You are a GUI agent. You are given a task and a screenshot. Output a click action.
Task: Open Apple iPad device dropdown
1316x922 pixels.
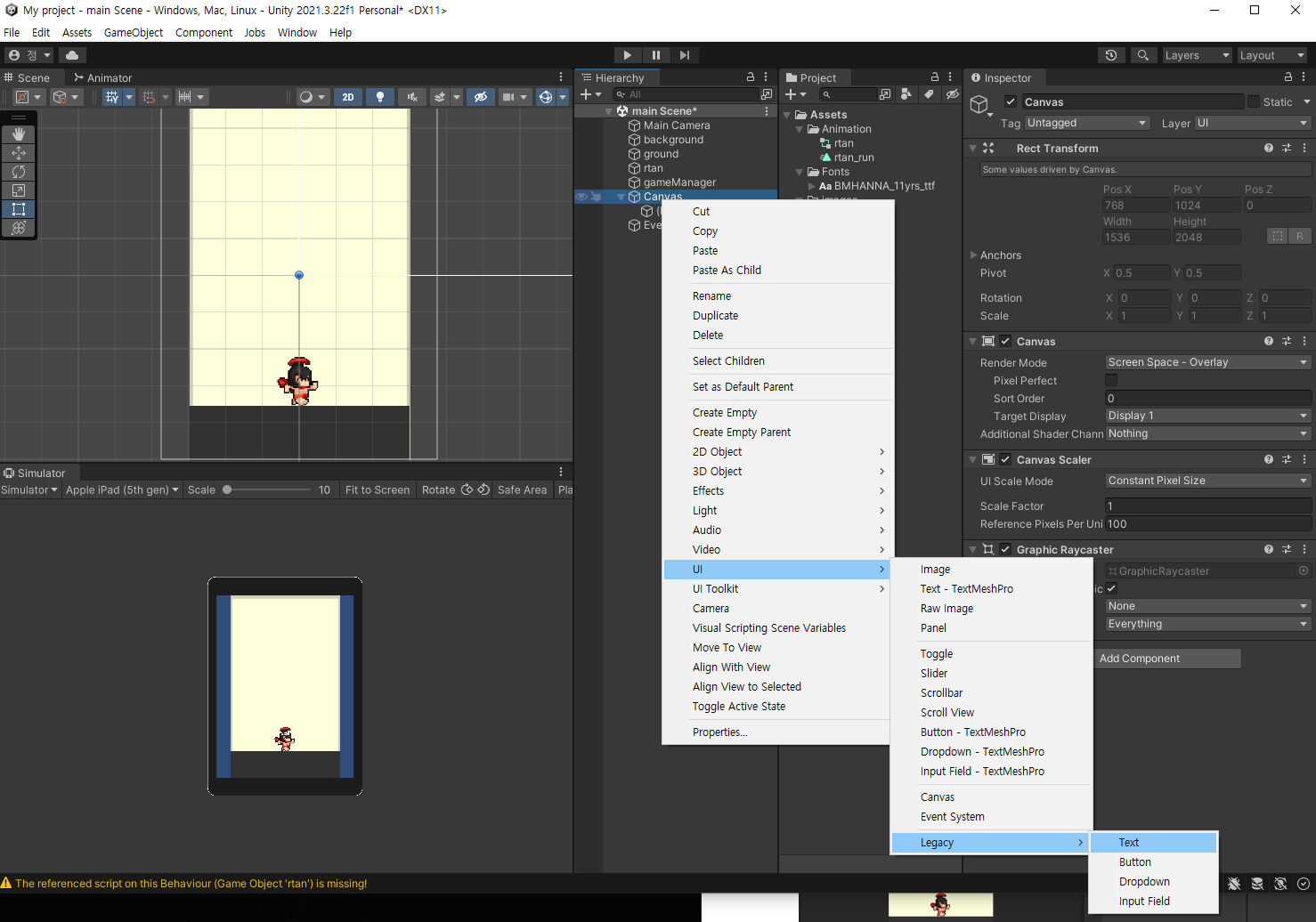click(x=122, y=489)
